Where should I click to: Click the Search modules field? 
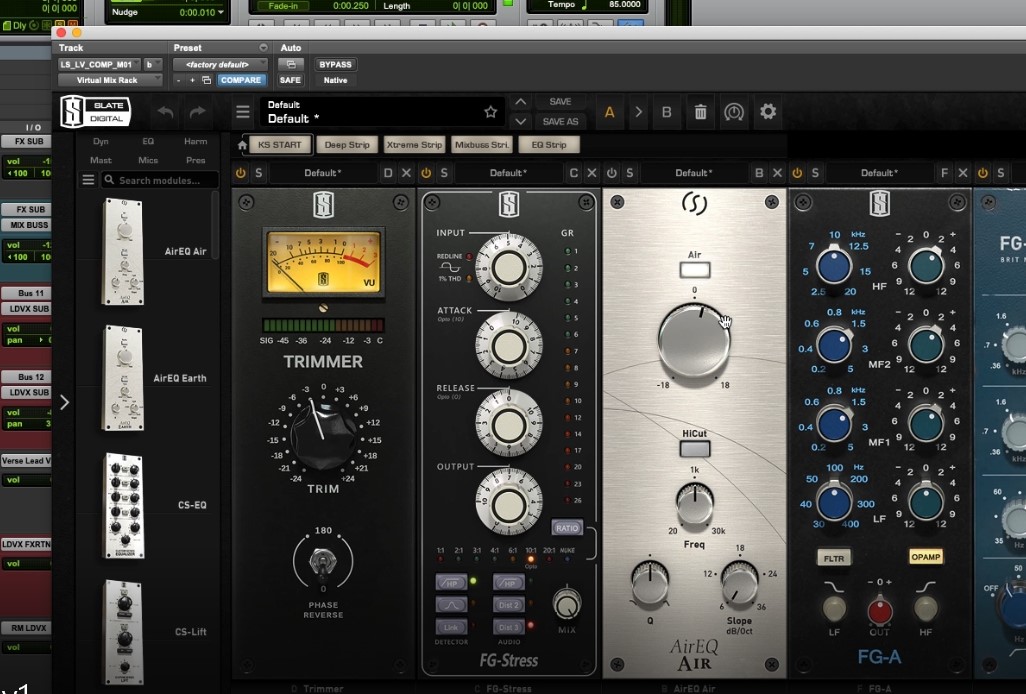[160, 180]
